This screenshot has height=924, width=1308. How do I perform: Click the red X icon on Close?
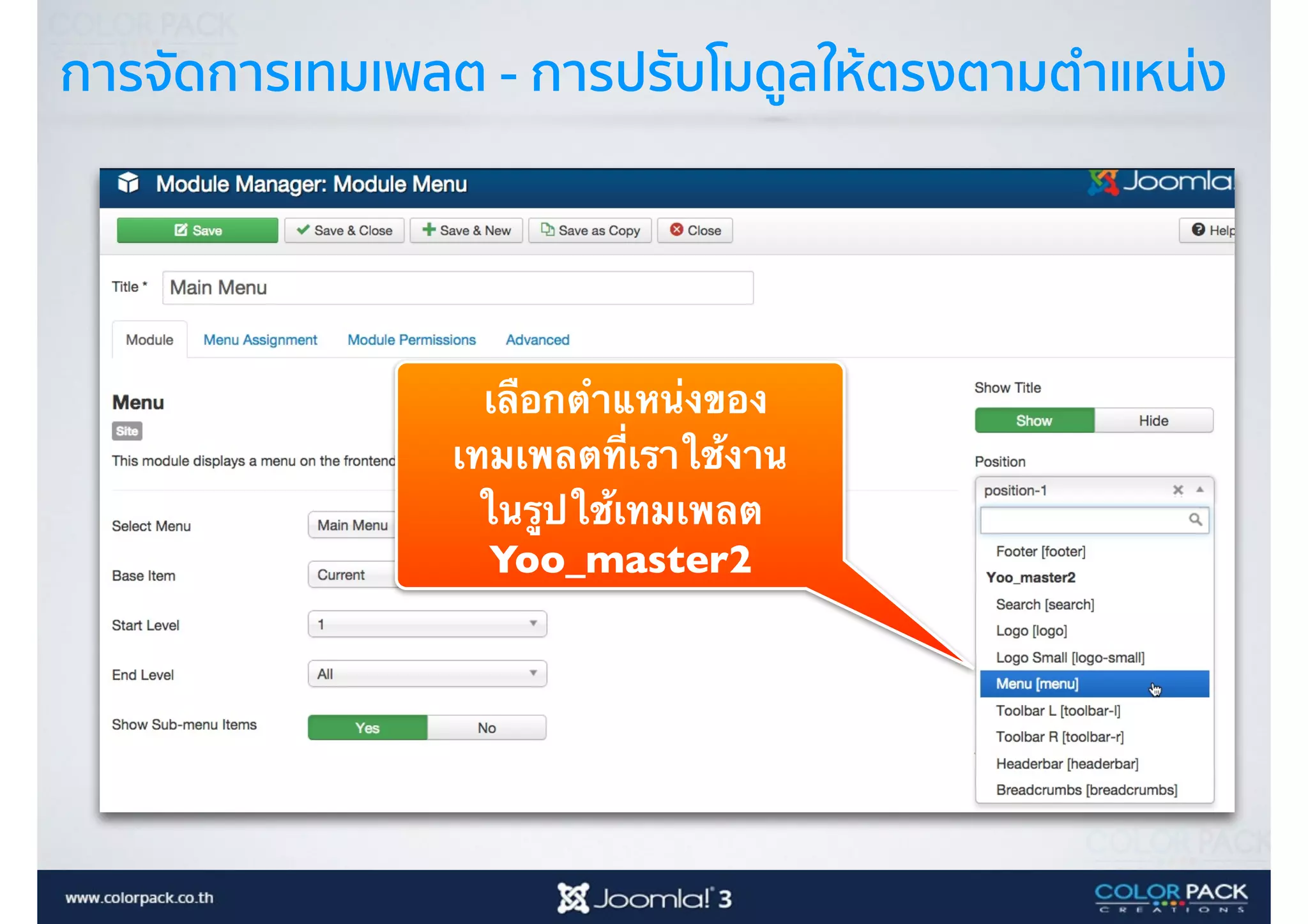tap(676, 230)
